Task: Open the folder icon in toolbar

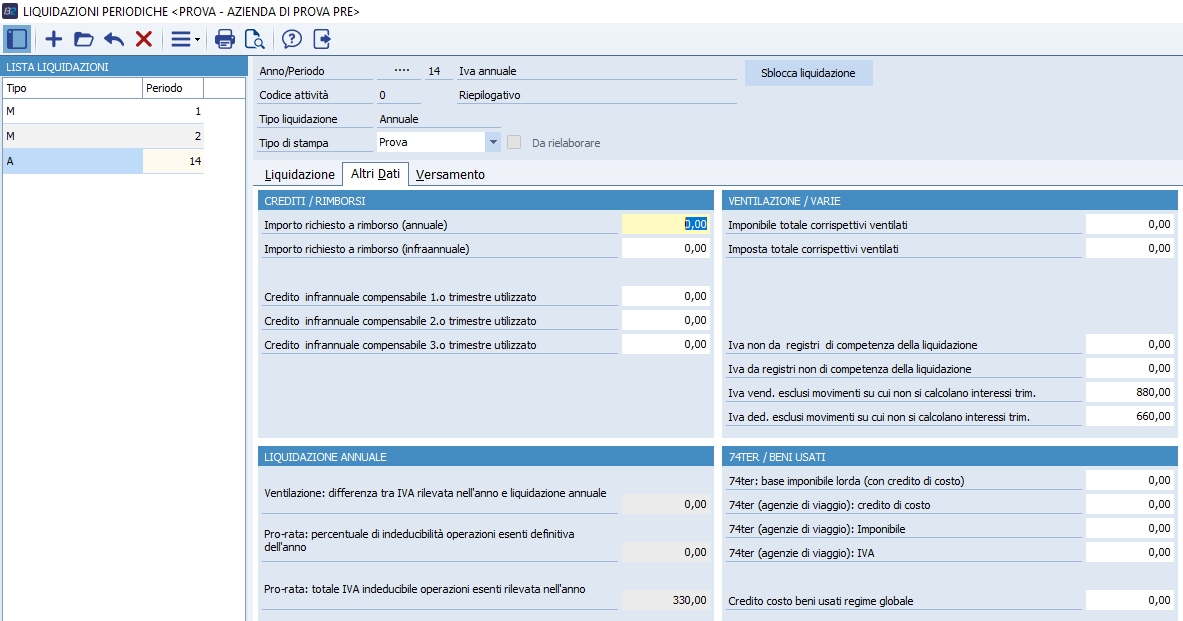Action: tap(84, 39)
